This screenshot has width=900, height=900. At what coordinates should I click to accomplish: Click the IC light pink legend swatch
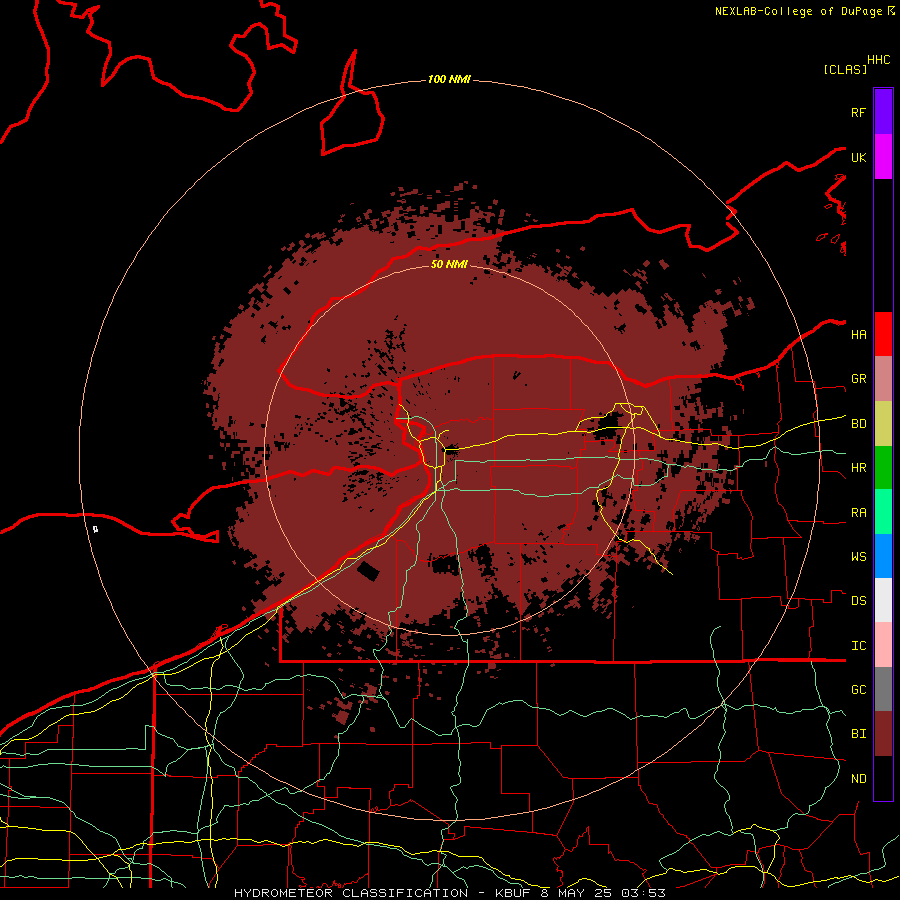coord(883,645)
